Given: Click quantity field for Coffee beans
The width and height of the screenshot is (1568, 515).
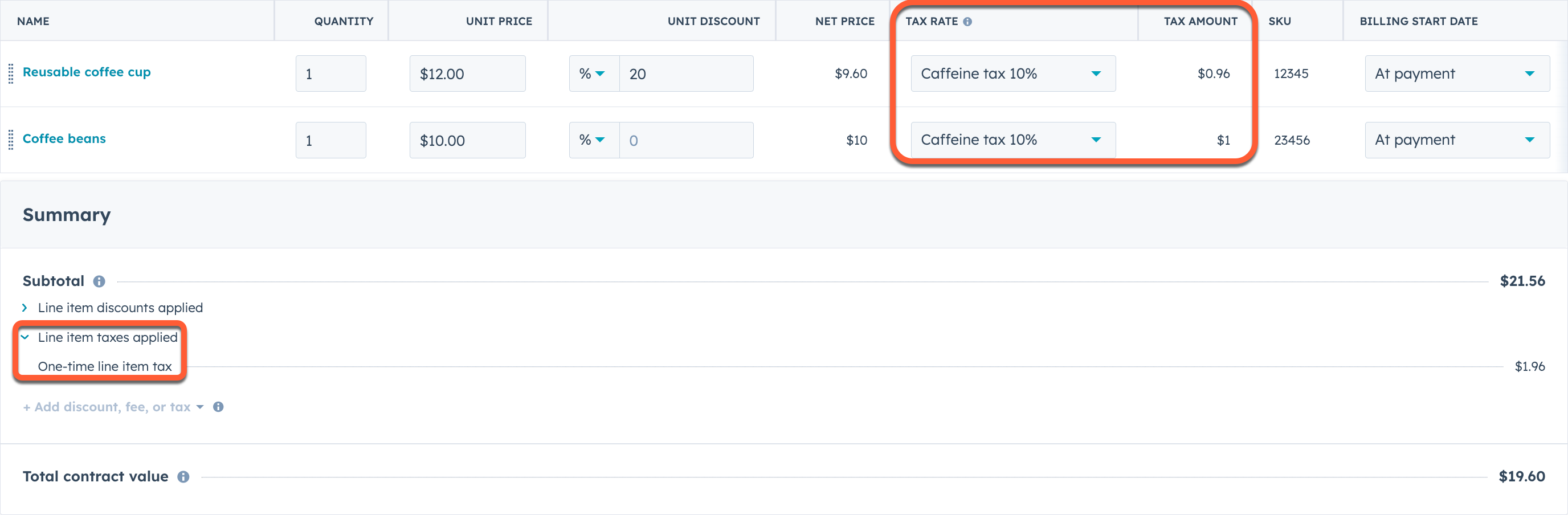Looking at the screenshot, I should (x=330, y=140).
